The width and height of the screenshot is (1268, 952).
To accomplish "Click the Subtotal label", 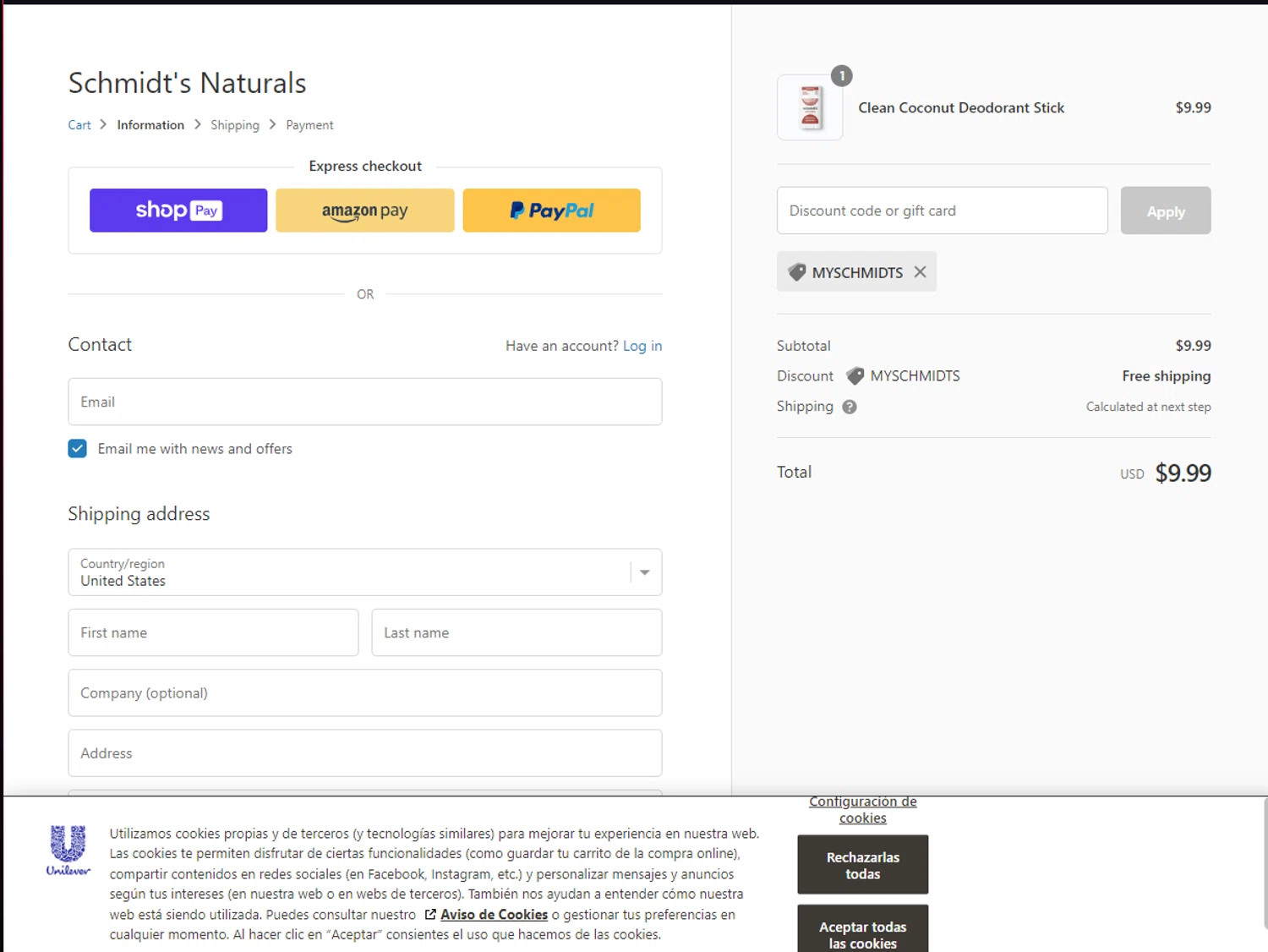I will (804, 346).
